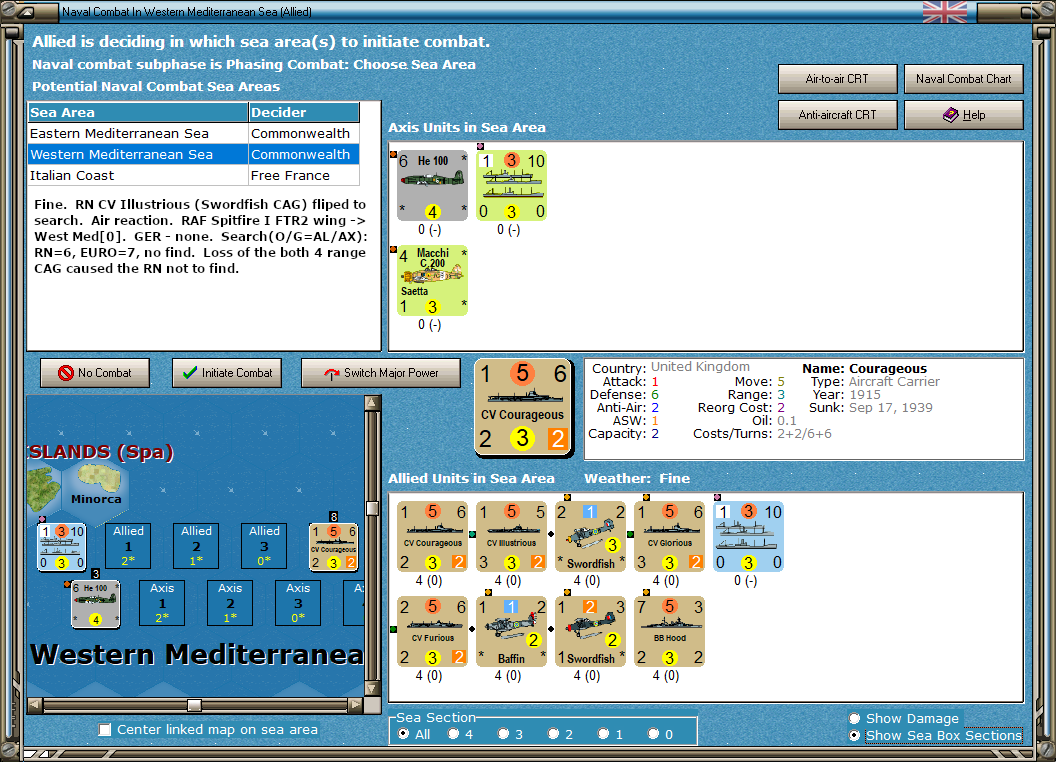
Task: Select the Eastern Mediterranean Sea row
Action: (x=193, y=133)
